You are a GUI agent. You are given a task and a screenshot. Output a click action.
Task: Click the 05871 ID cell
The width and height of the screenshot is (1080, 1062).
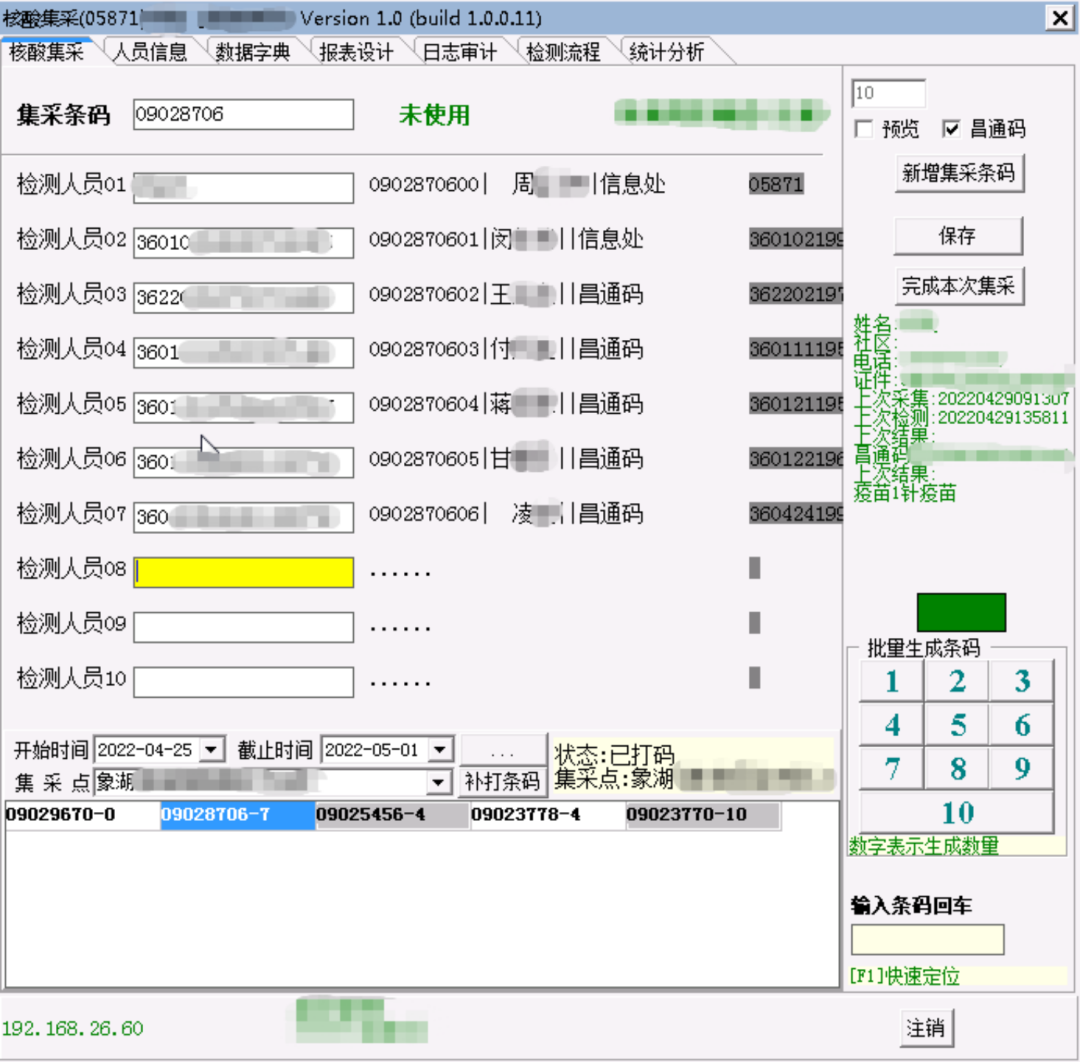776,185
